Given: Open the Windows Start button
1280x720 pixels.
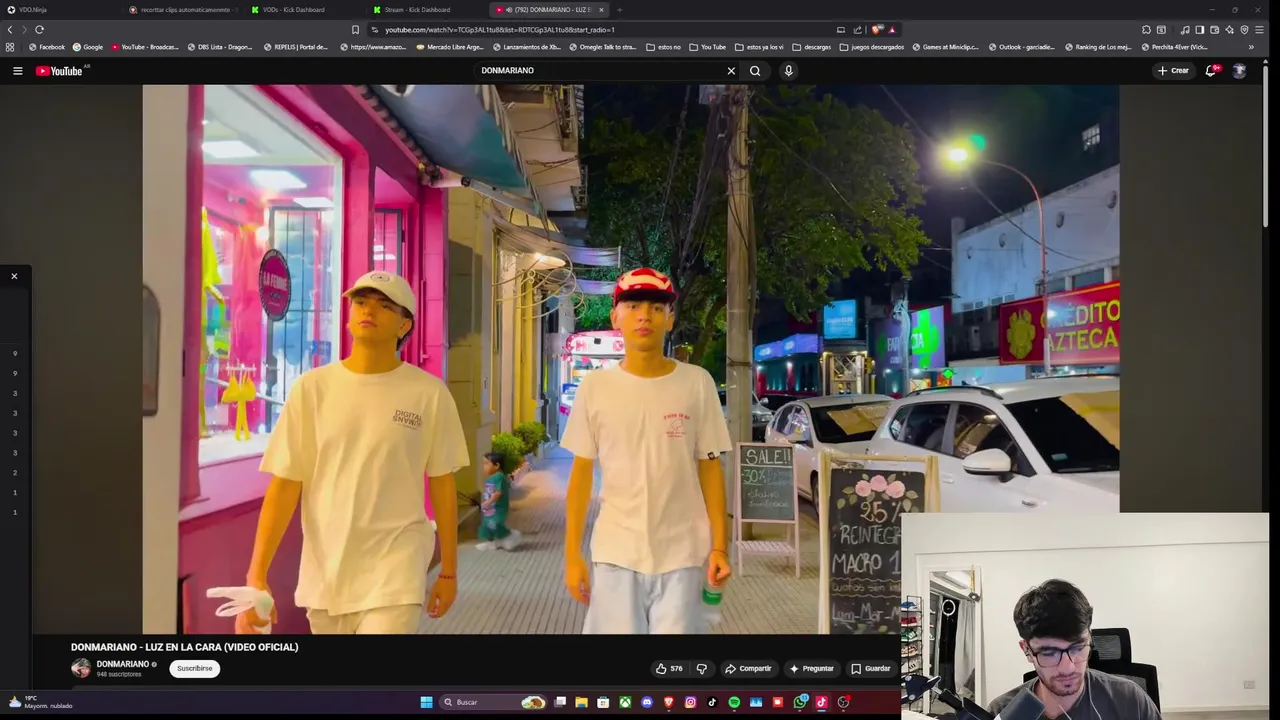Looking at the screenshot, I should click(426, 702).
